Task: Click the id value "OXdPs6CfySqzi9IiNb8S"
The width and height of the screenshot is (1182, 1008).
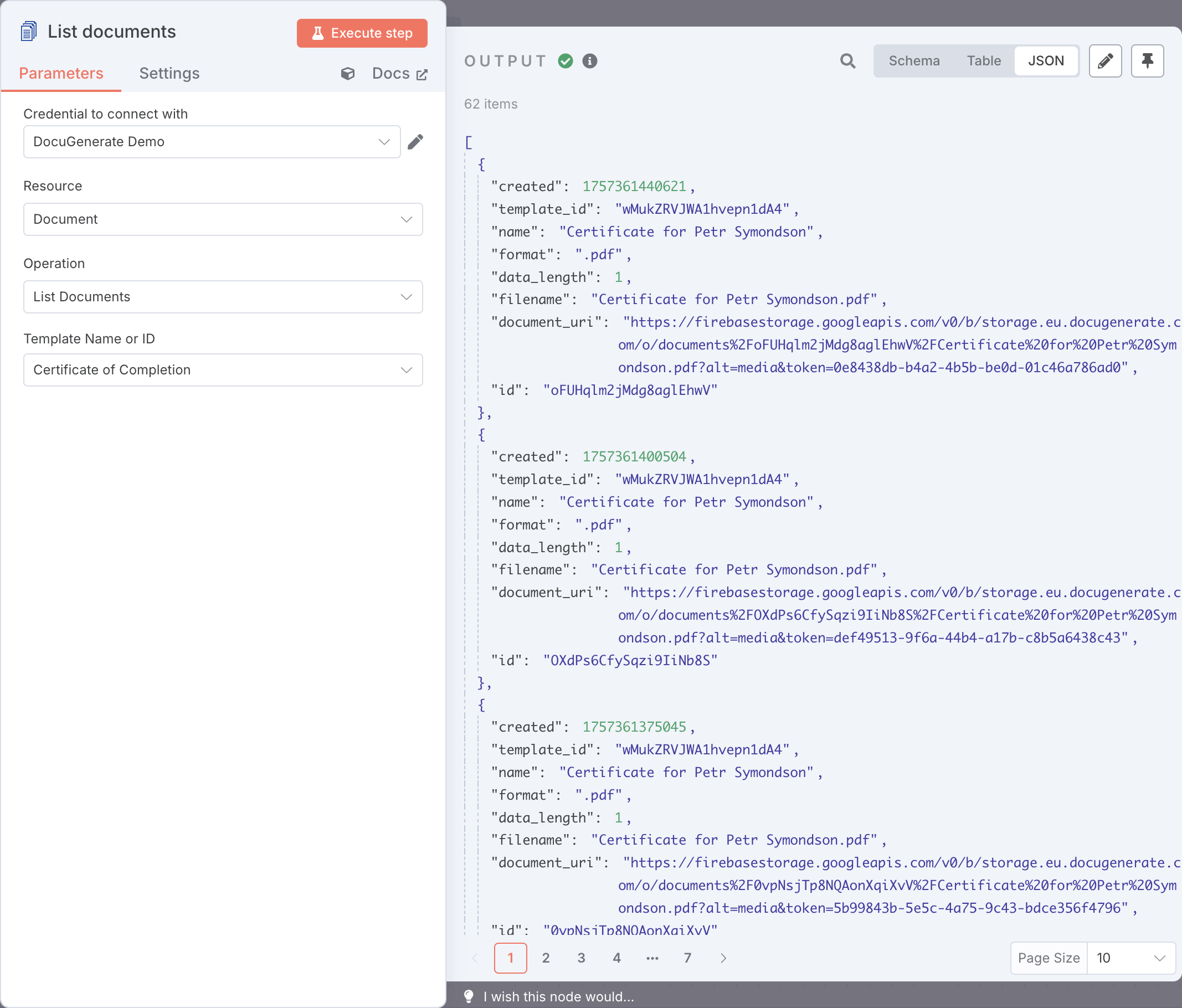Action: pos(630,661)
